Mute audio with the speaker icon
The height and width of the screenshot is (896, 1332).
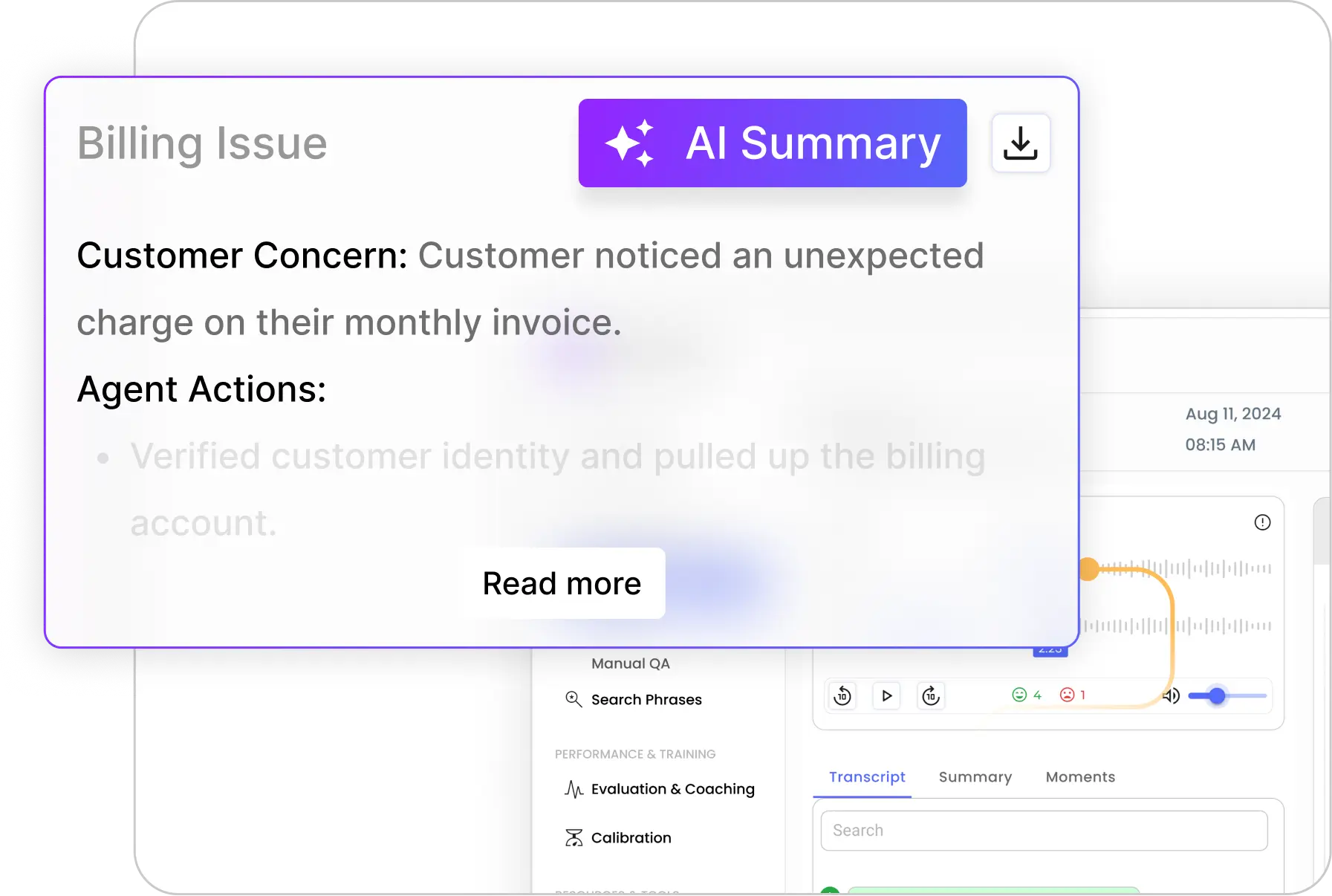[1172, 696]
